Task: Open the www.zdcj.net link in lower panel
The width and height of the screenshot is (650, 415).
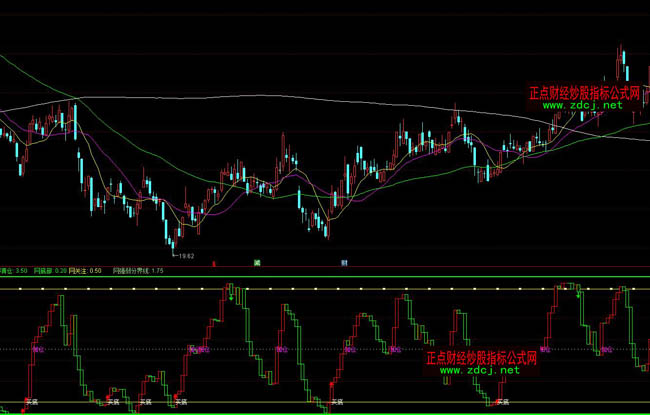Action: tap(480, 370)
